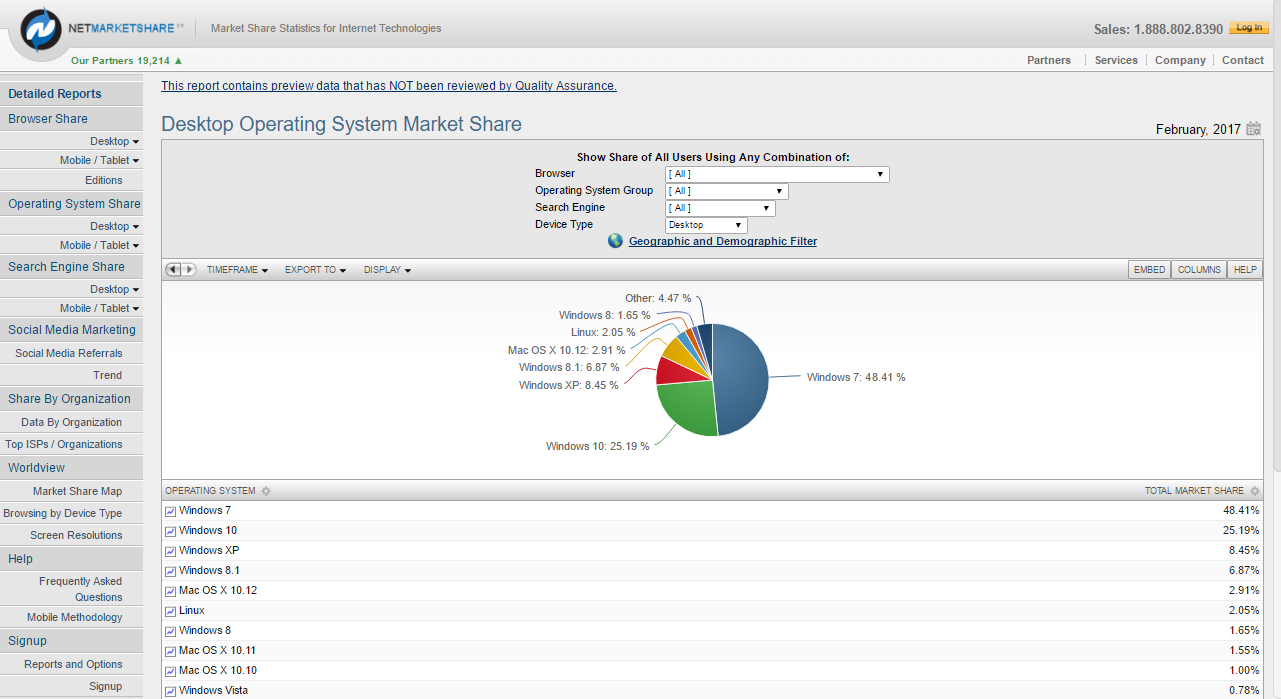Open the Services top menu item
1281x699 pixels.
[1116, 60]
